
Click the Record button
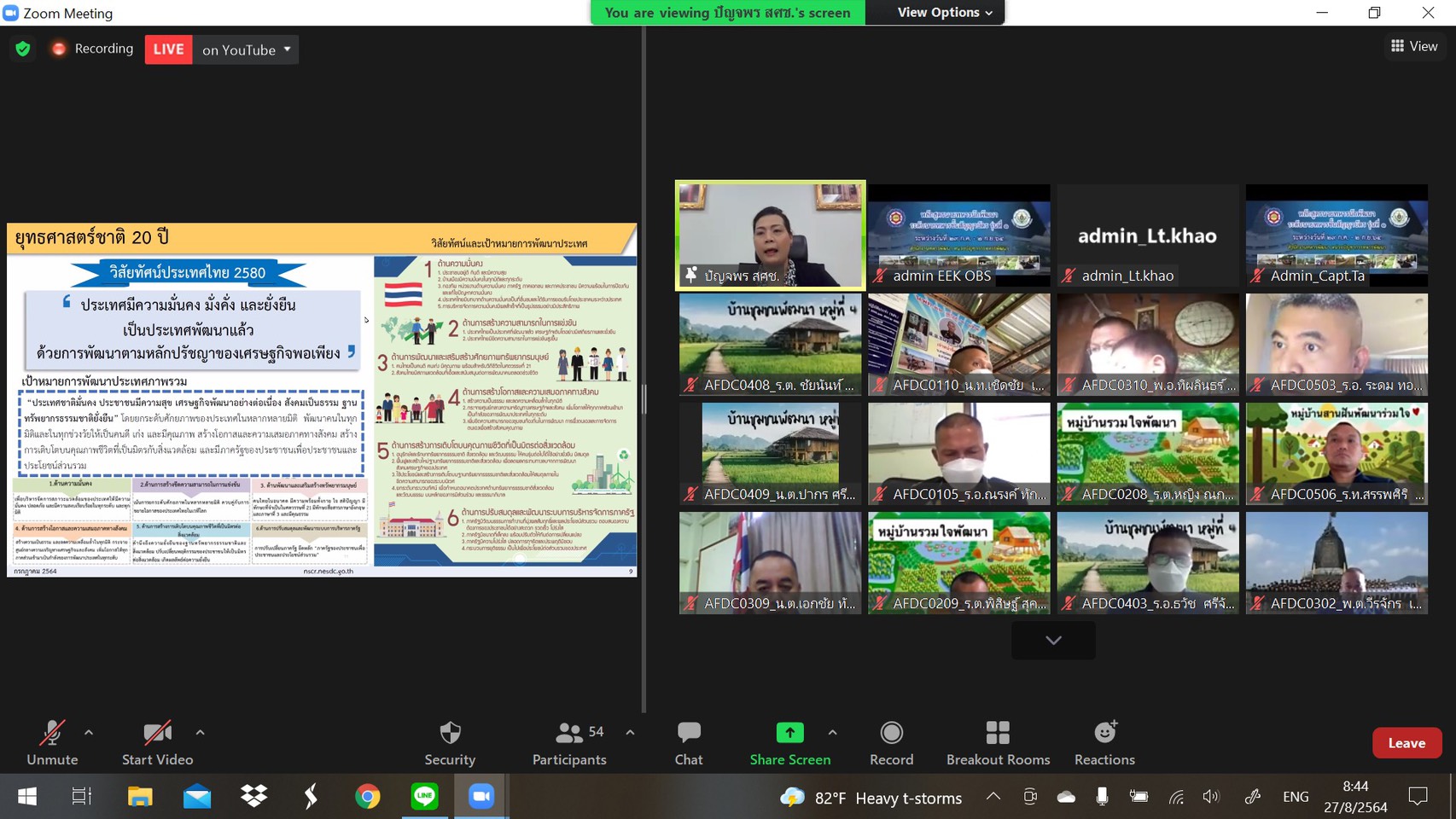pyautogui.click(x=891, y=743)
